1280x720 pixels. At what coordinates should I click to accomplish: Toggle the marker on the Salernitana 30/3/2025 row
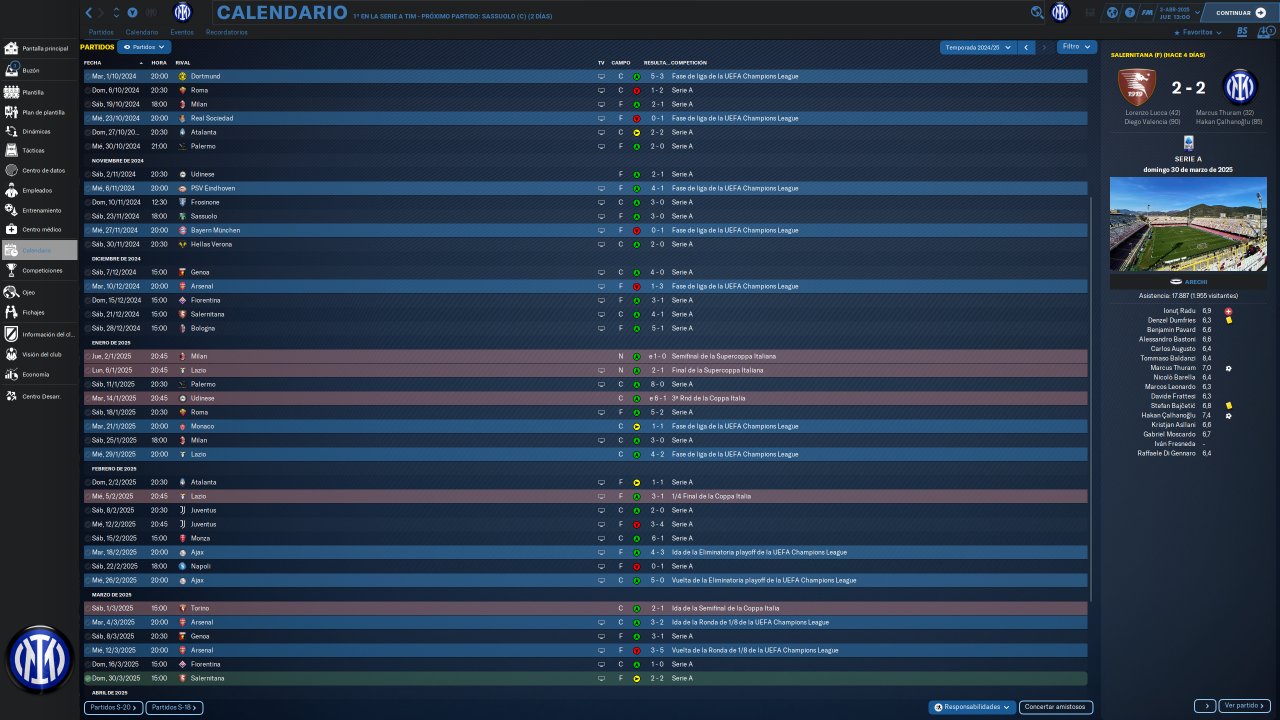click(x=87, y=678)
